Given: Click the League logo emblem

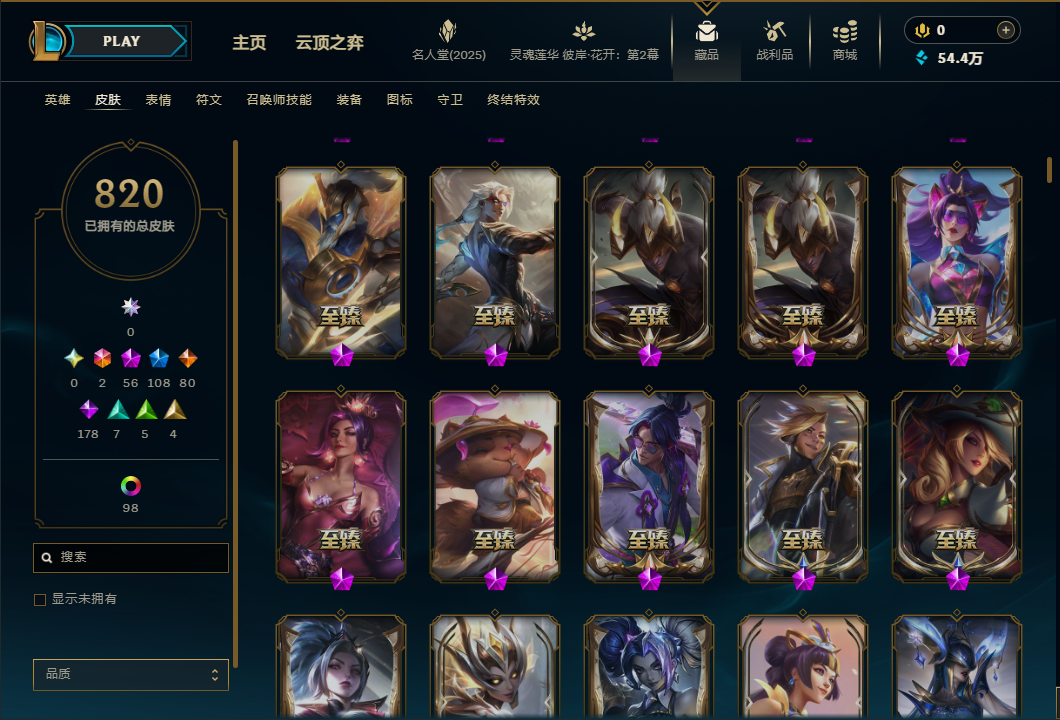Looking at the screenshot, I should (46, 41).
